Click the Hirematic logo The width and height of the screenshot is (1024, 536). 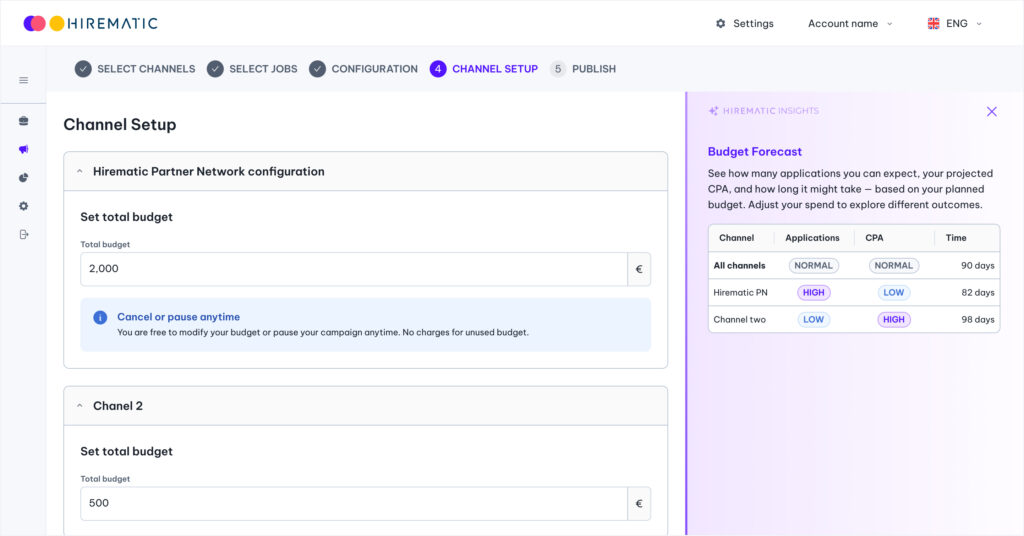tap(91, 24)
